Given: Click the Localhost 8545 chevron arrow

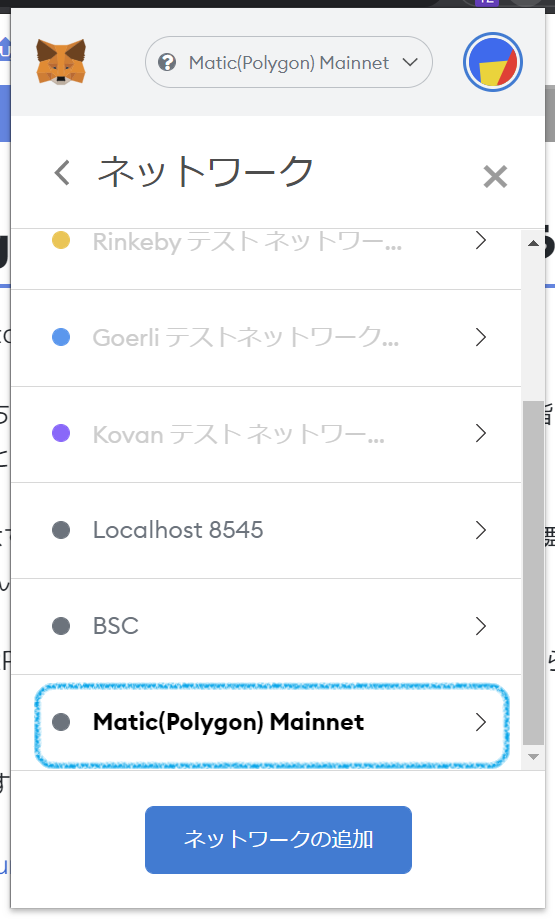Looking at the screenshot, I should click(x=480, y=530).
